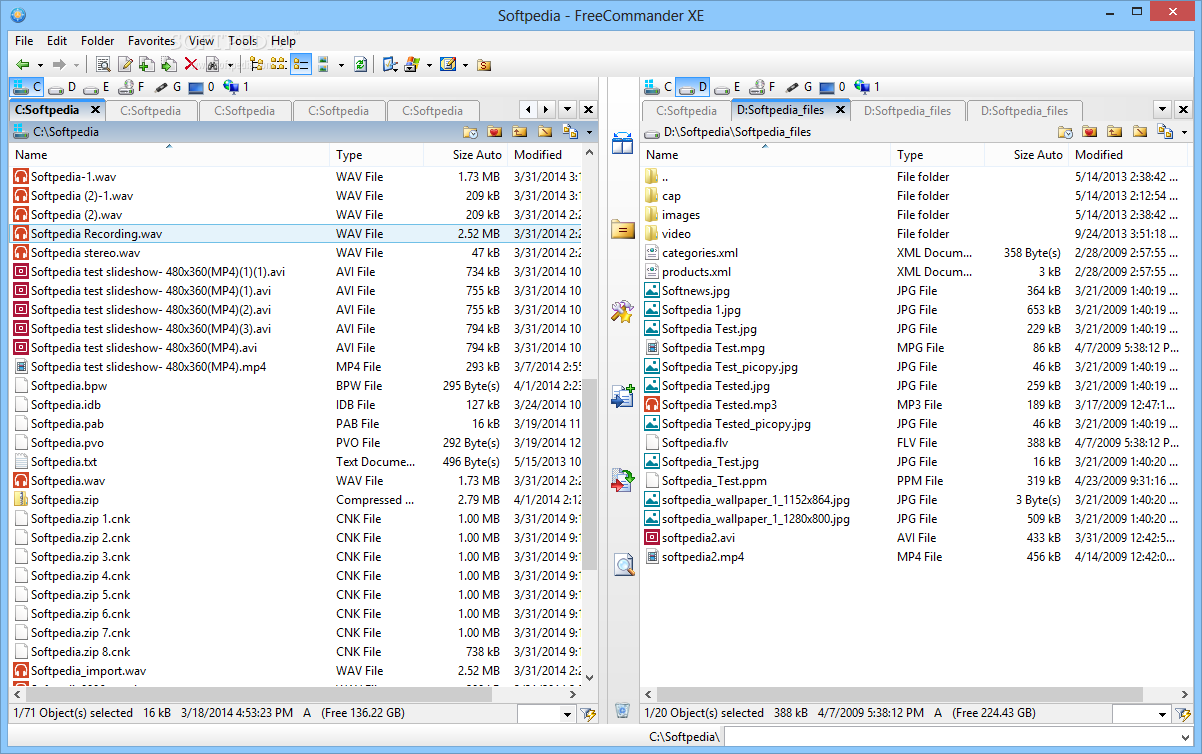Screen dimensions: 1202x754
Task: Click the recycle bin icon in the middle bar
Action: click(623, 710)
